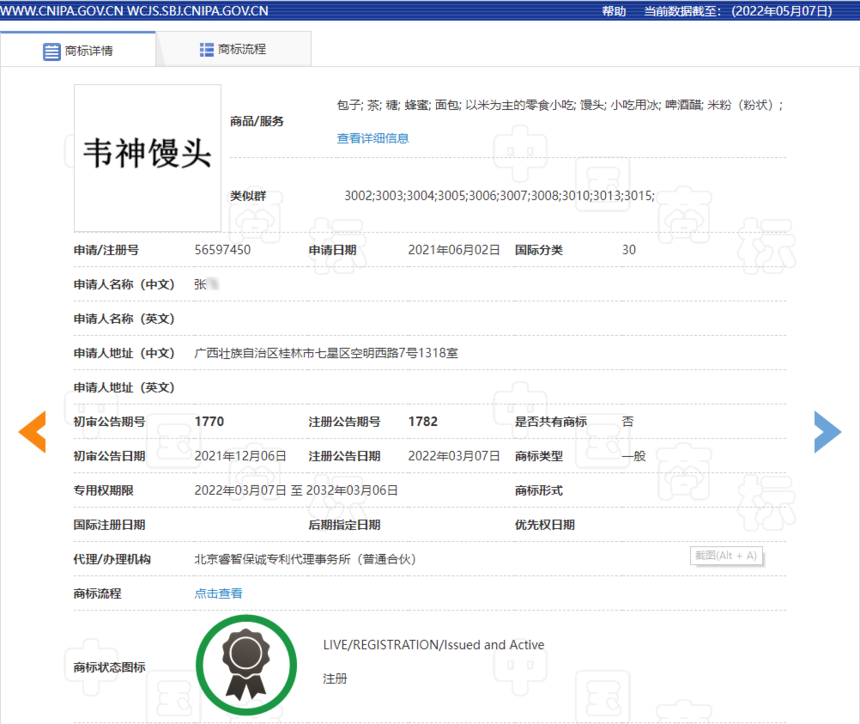Screen dimensions: 860x724
Task: Click the 申请/注册号 label
Action: pos(106,250)
